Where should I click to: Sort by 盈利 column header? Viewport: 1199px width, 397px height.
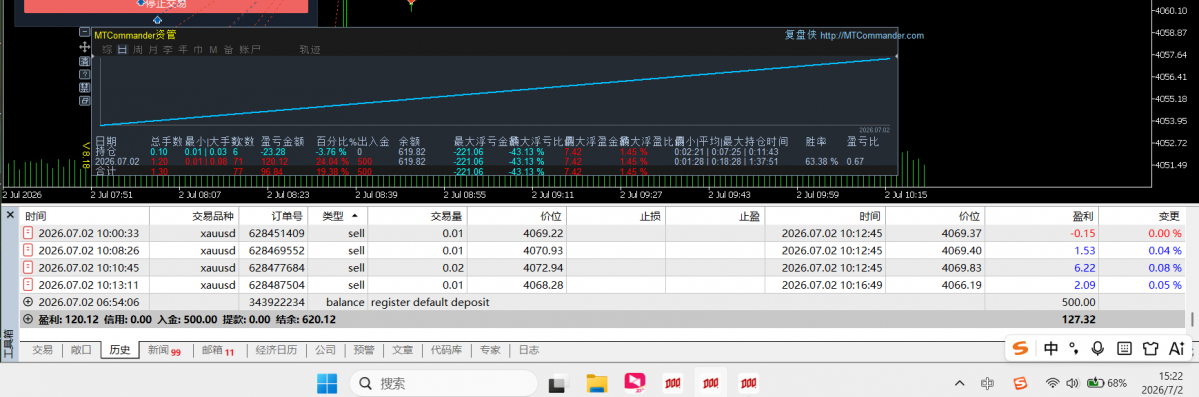point(1041,216)
